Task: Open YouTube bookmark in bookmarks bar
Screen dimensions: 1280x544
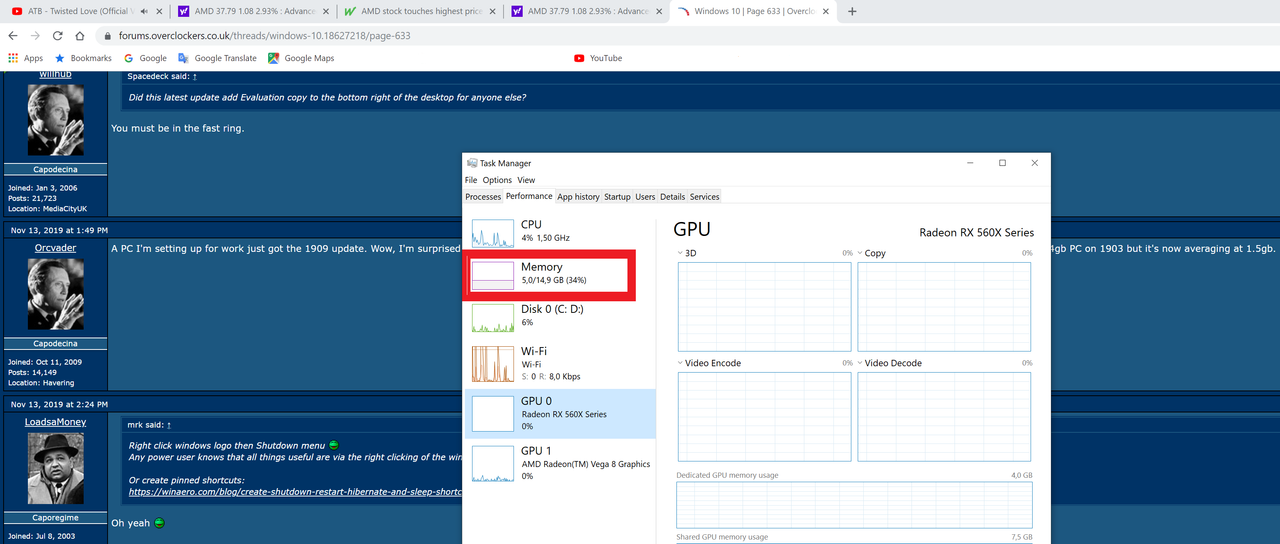Action: click(598, 58)
